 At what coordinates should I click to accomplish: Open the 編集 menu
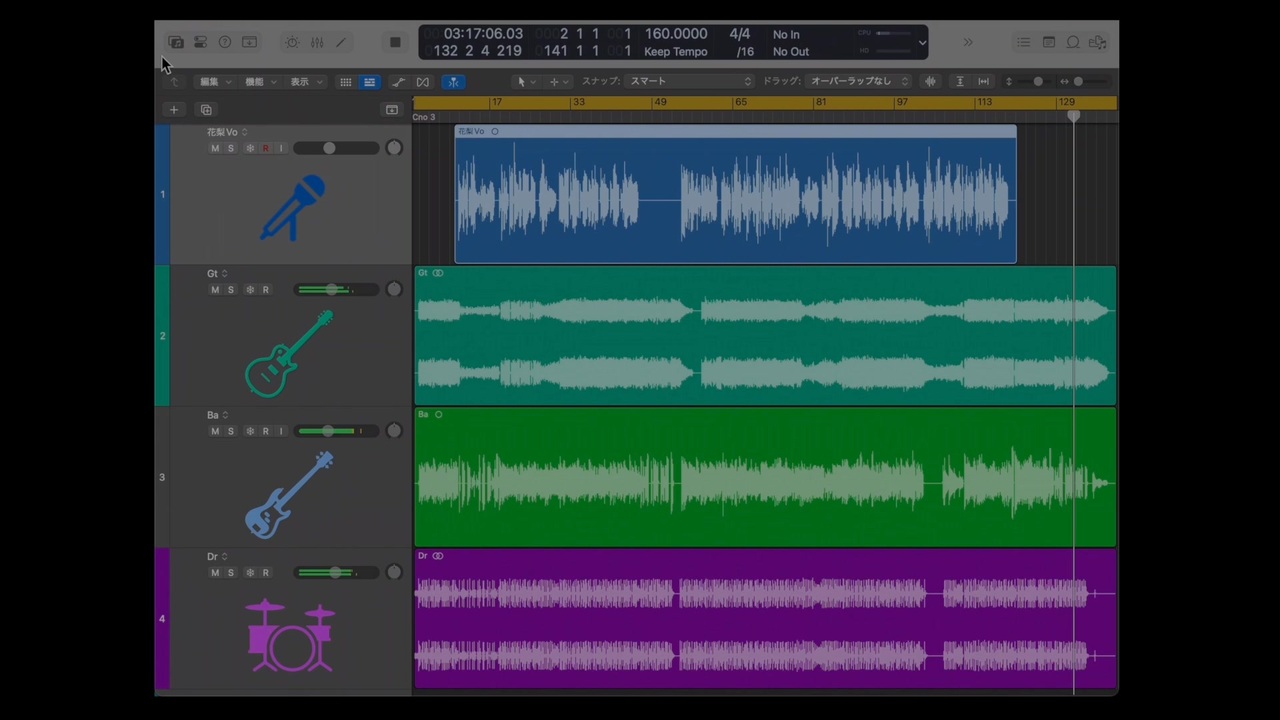(215, 82)
